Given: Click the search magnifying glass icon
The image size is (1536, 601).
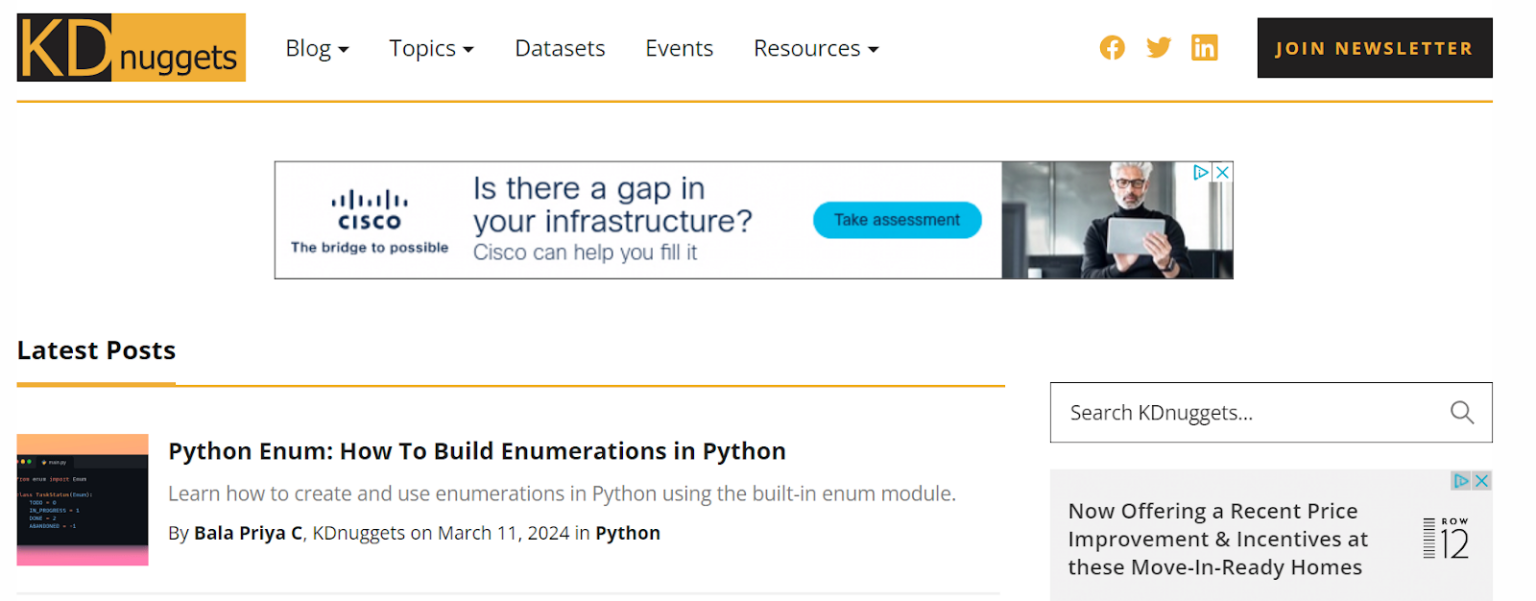Looking at the screenshot, I should point(1461,412).
